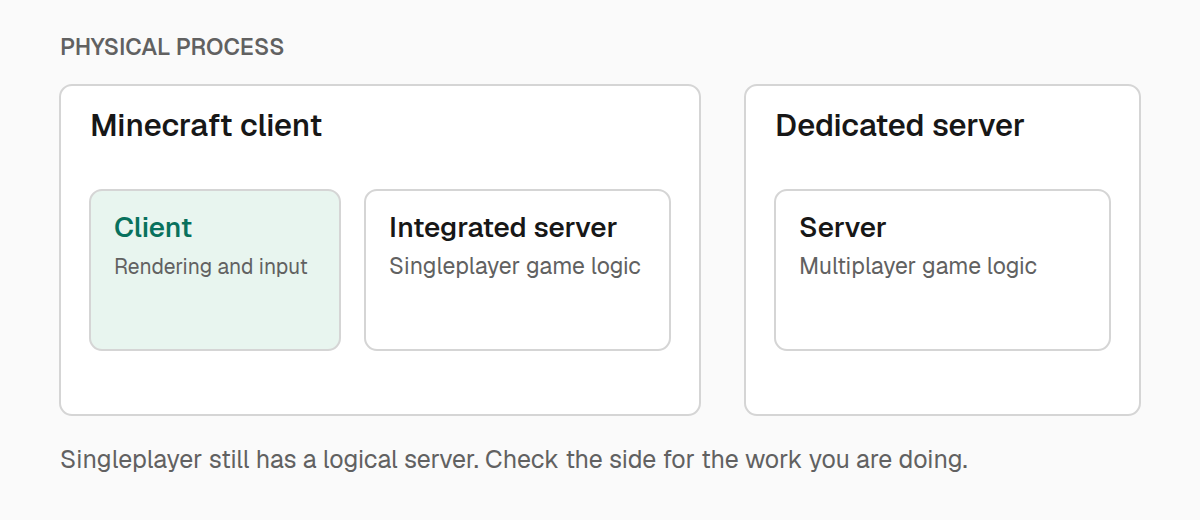Click empty space inside Dedicated server container

click(x=942, y=382)
